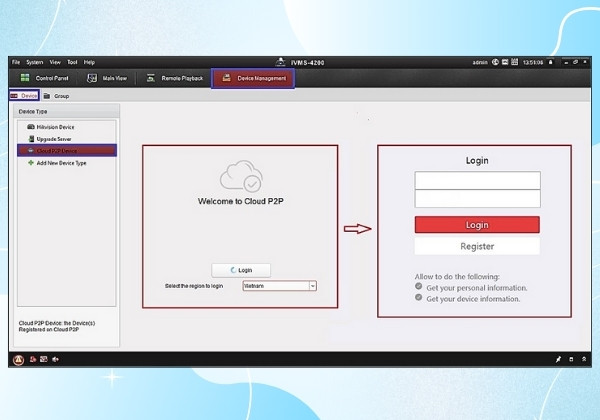This screenshot has height=420, width=600.
Task: Select the Device Management tab
Action: point(253,78)
